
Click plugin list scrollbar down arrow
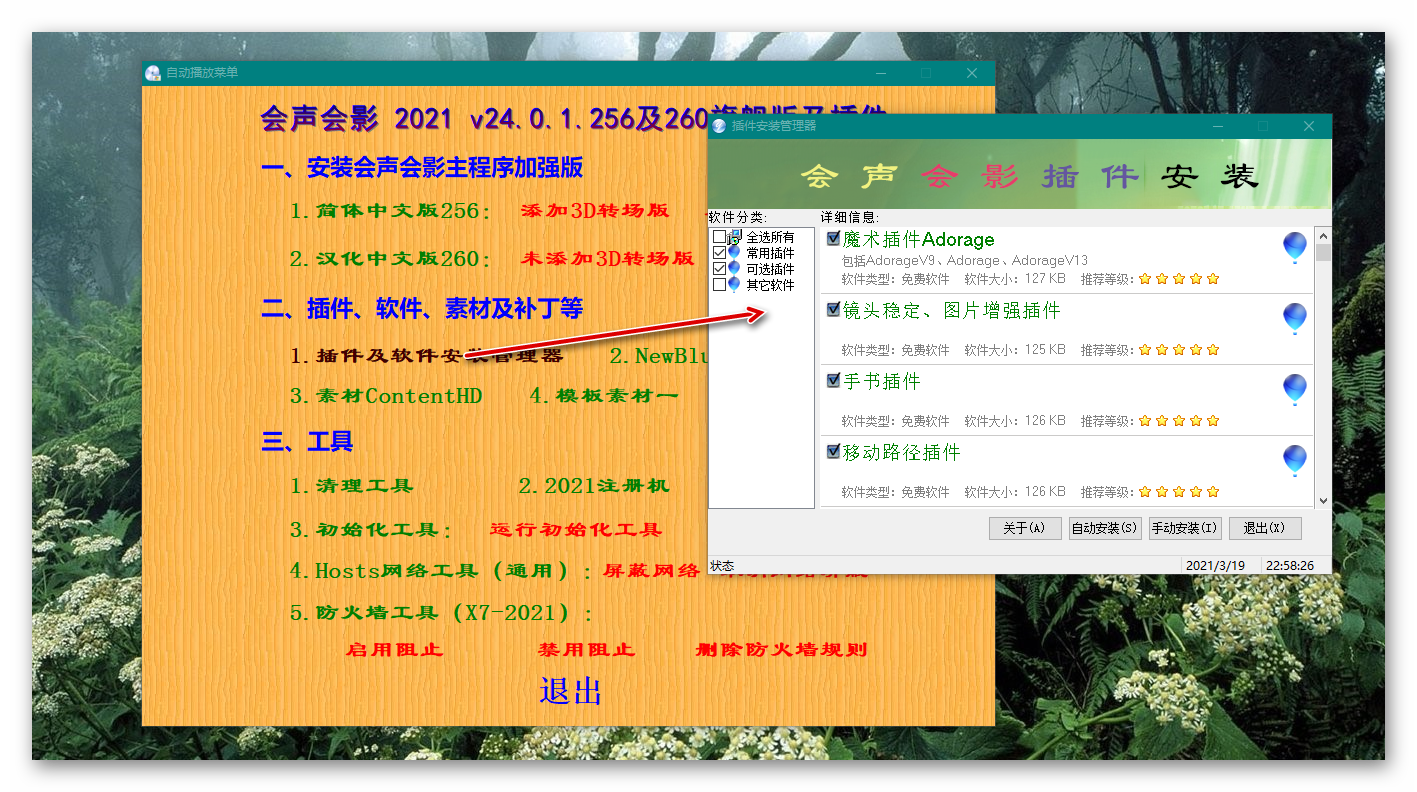coord(1323,500)
